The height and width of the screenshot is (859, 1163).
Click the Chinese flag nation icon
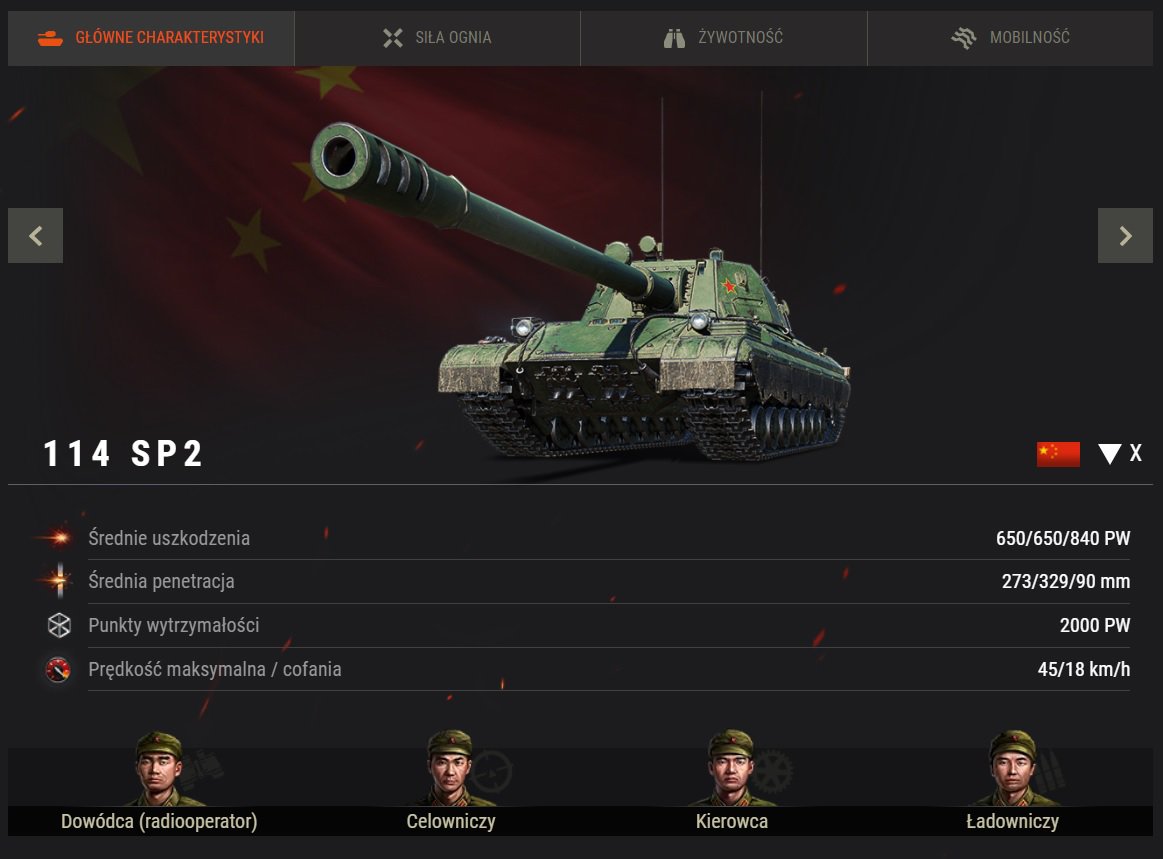(x=1058, y=454)
